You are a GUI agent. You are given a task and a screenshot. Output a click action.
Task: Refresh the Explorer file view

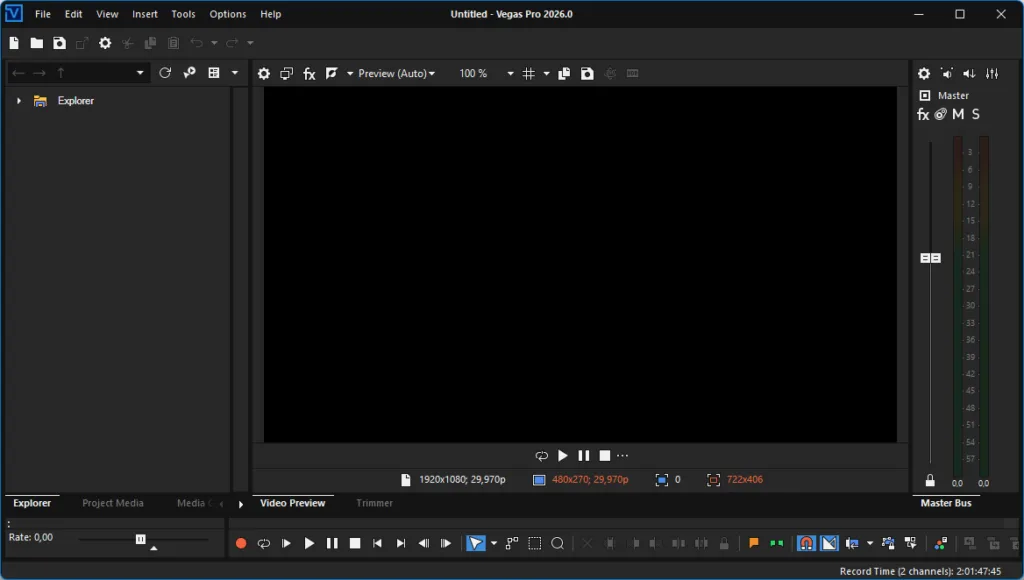(x=165, y=73)
